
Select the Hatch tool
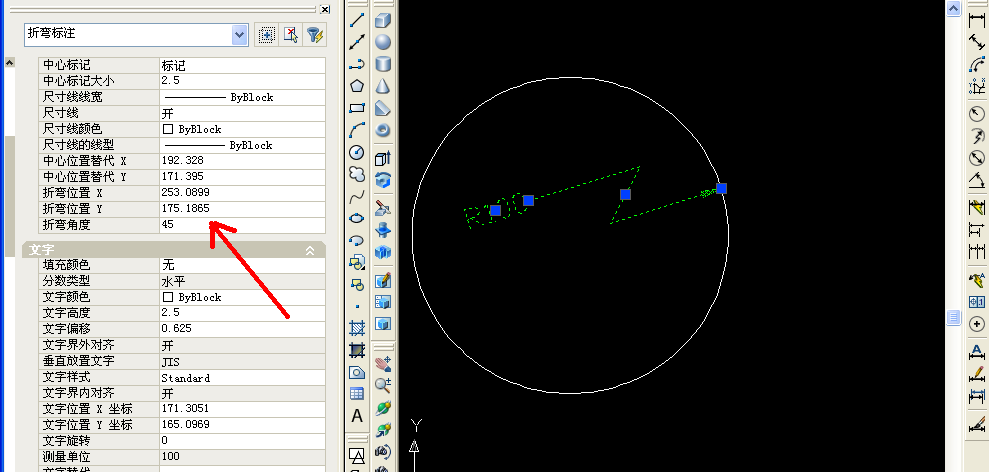[x=357, y=328]
